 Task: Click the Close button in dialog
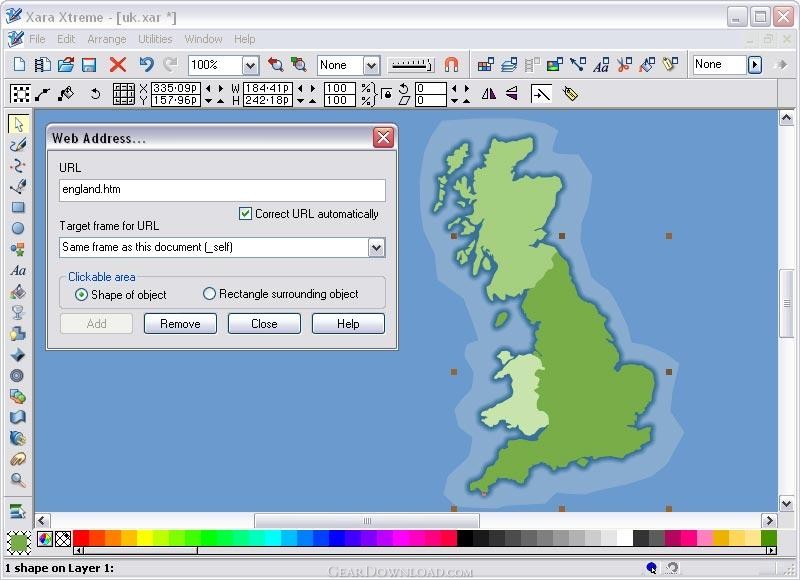264,323
